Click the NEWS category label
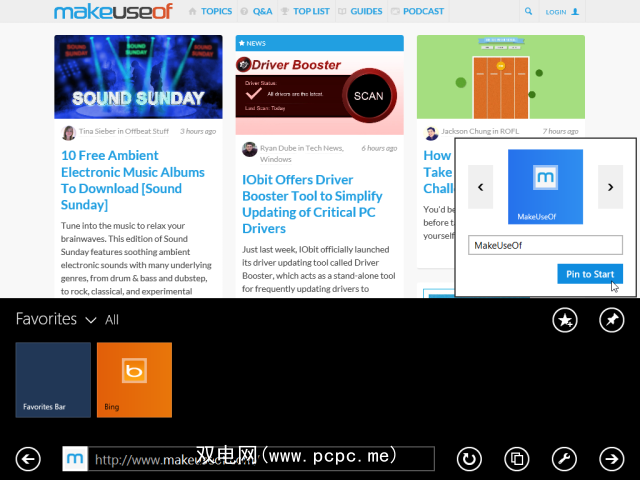The image size is (640, 480). (252, 43)
